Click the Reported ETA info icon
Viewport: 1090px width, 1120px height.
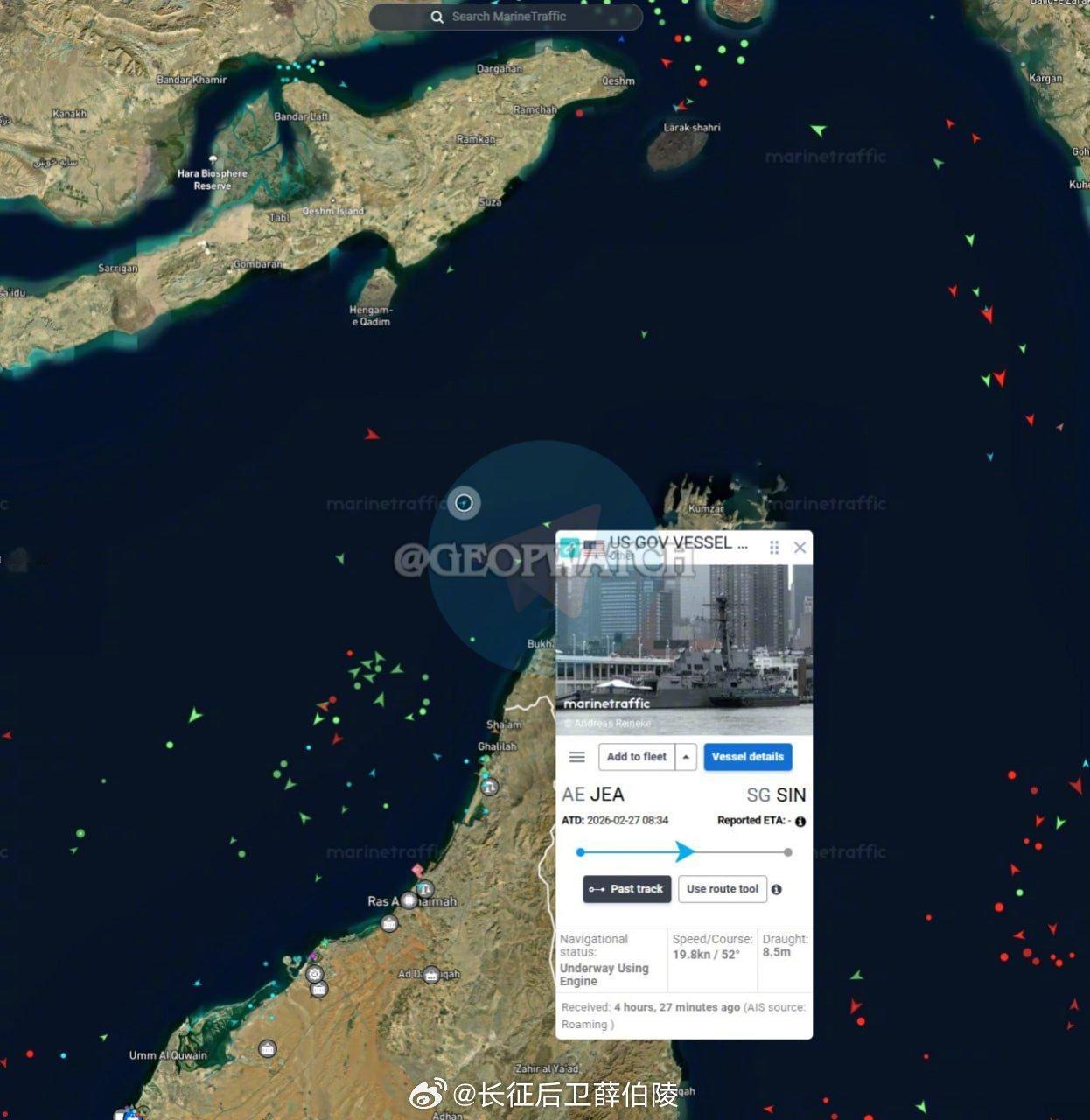pyautogui.click(x=800, y=822)
